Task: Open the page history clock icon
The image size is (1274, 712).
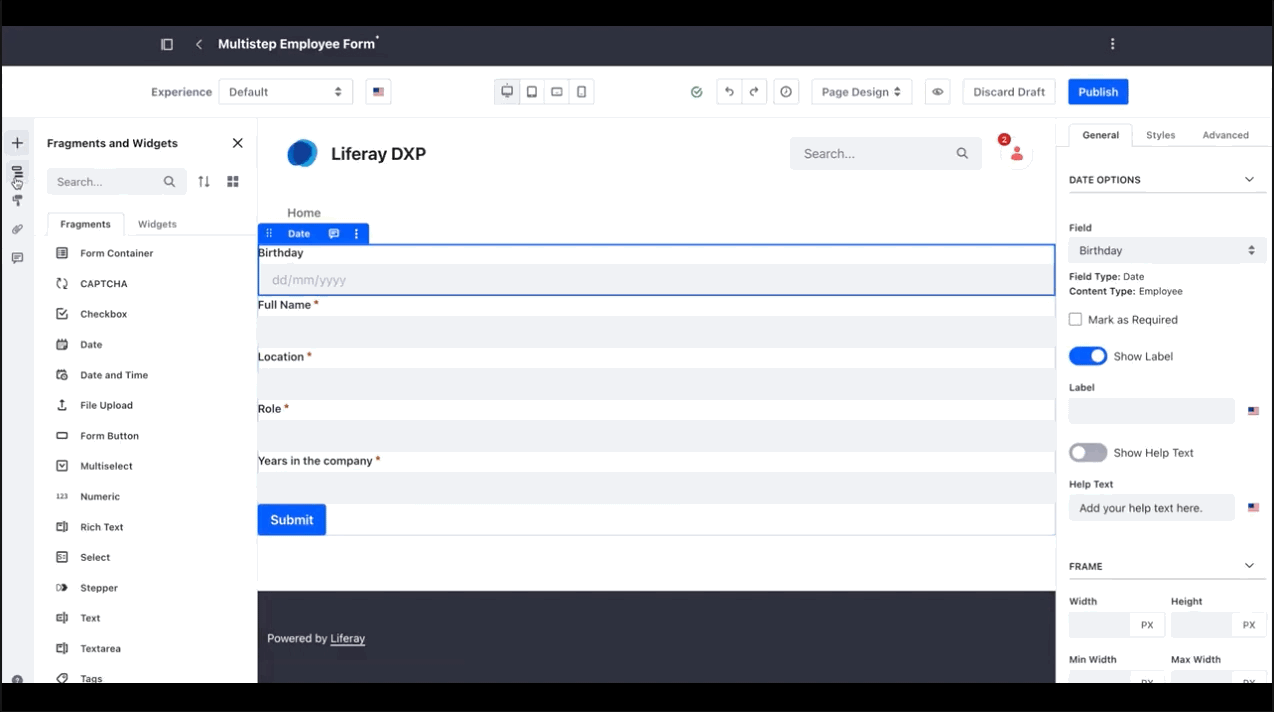Action: [786, 92]
